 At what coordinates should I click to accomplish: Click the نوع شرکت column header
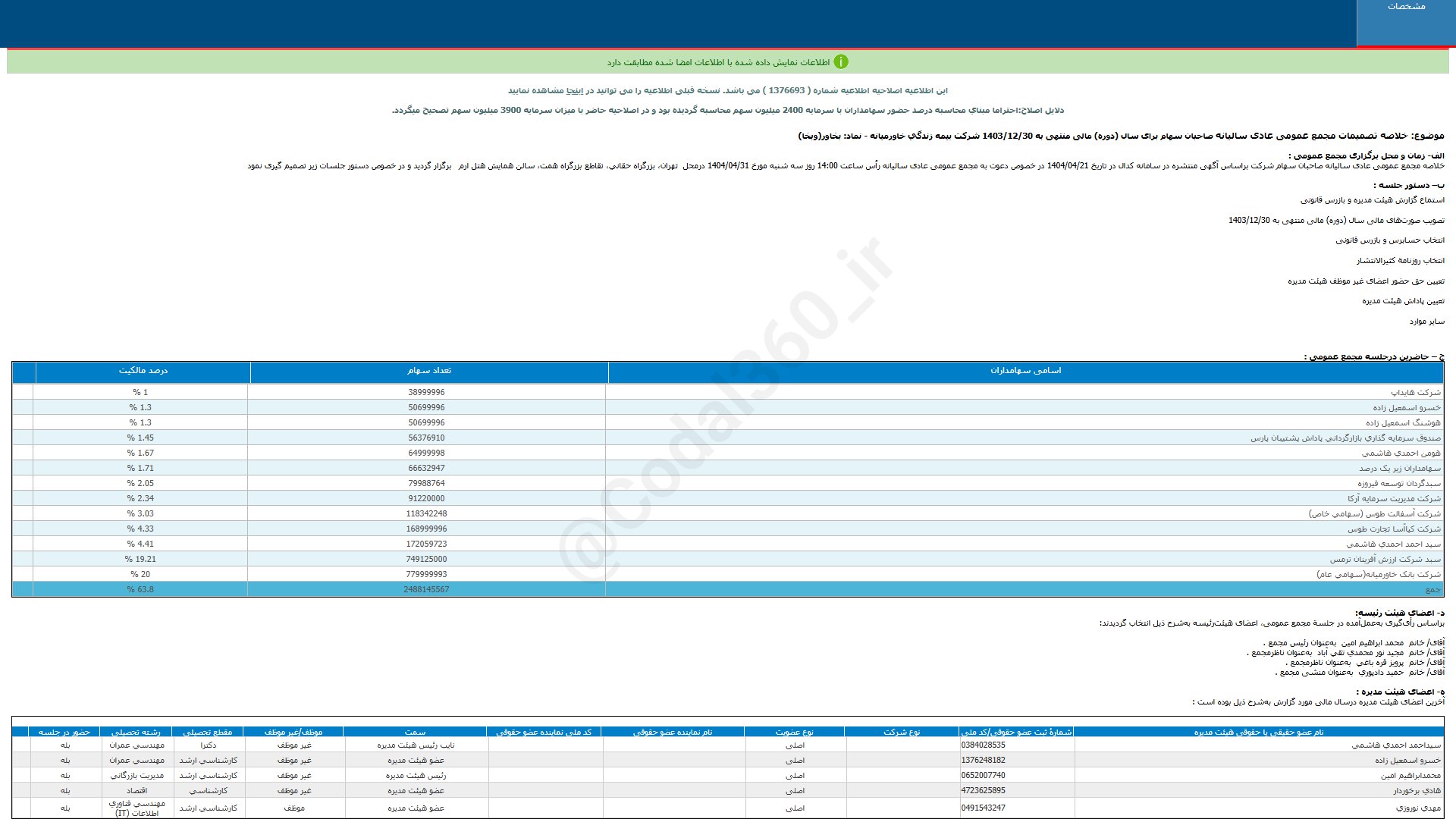(x=902, y=733)
